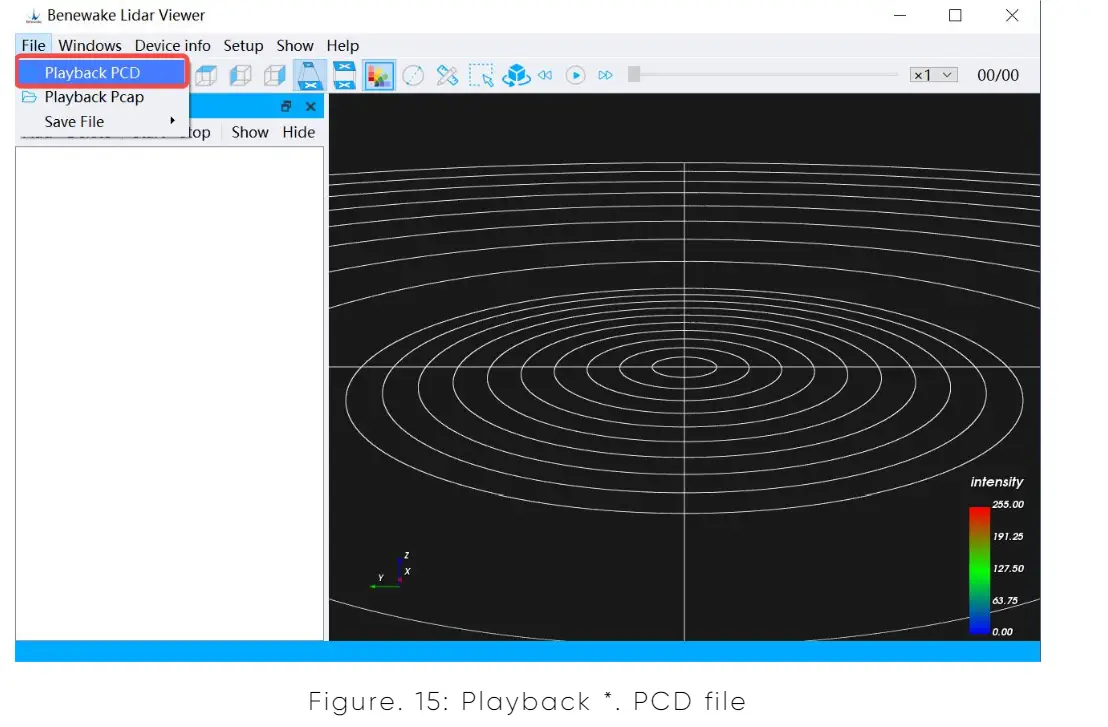Select the left-face cube view icon
This screenshot has height=727, width=1108.
(240, 75)
